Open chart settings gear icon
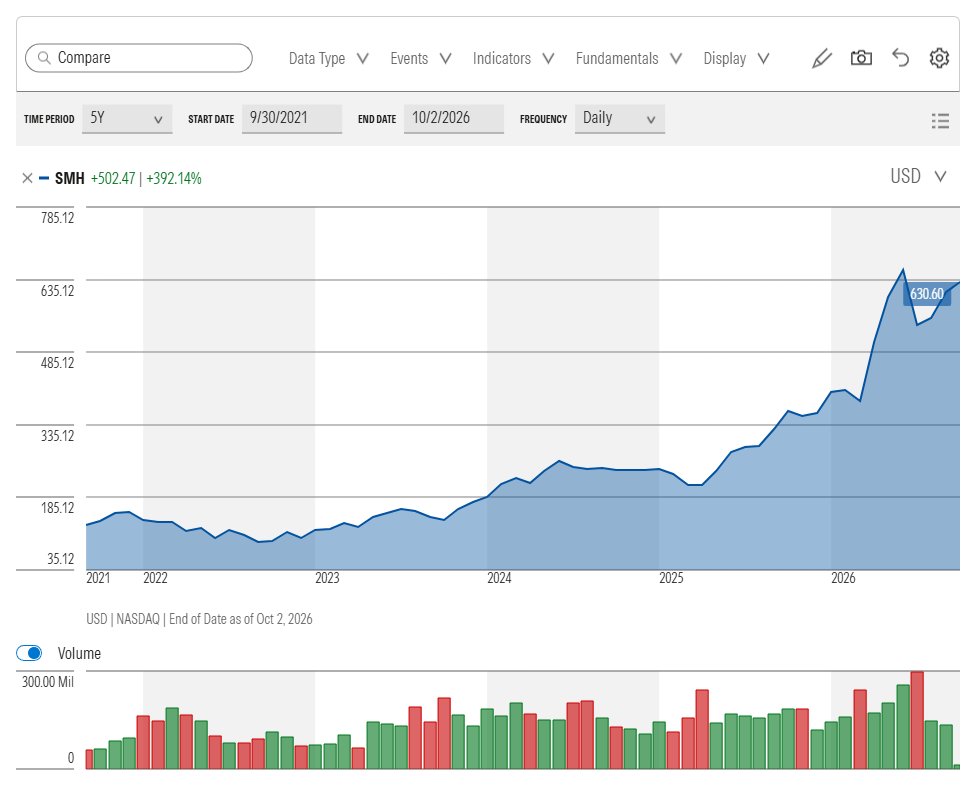 939,58
